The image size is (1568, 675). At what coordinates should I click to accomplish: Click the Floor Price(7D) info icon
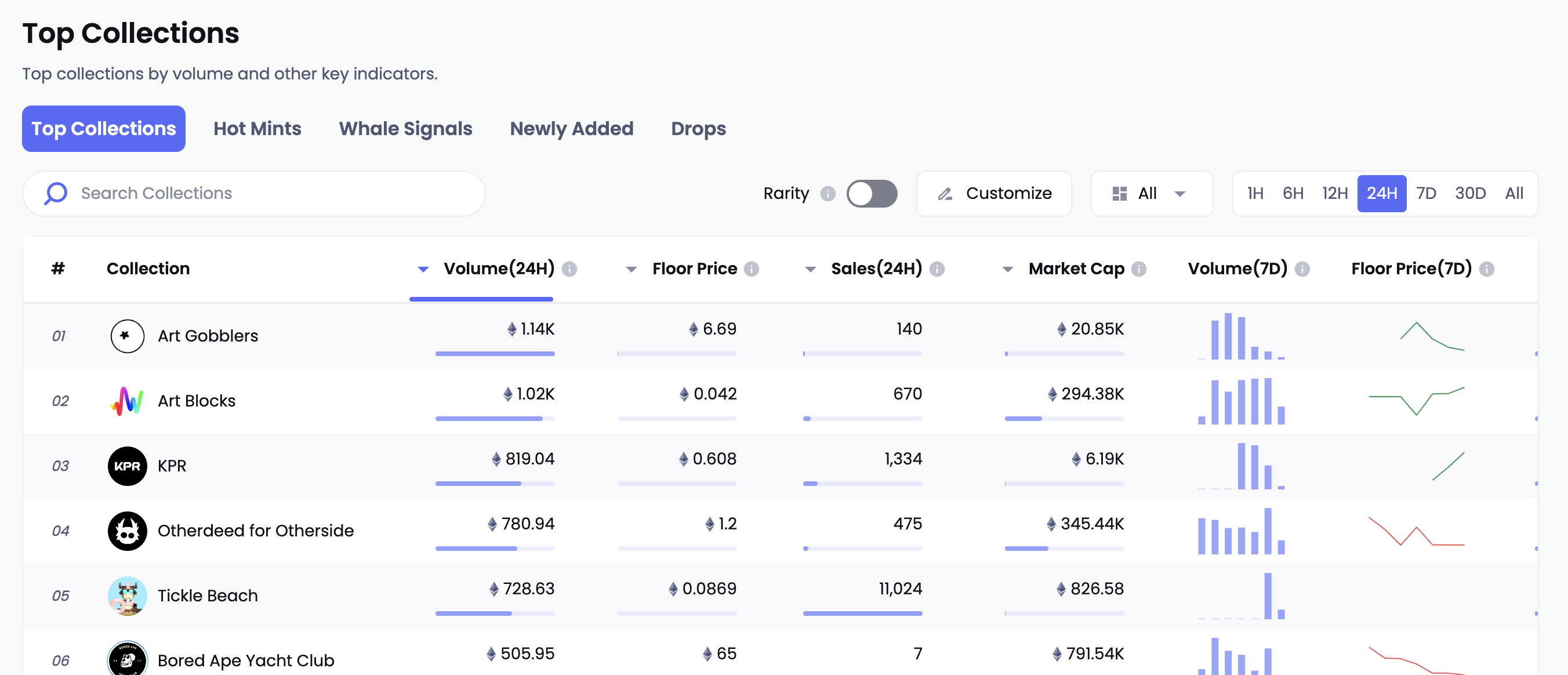pyautogui.click(x=1486, y=269)
